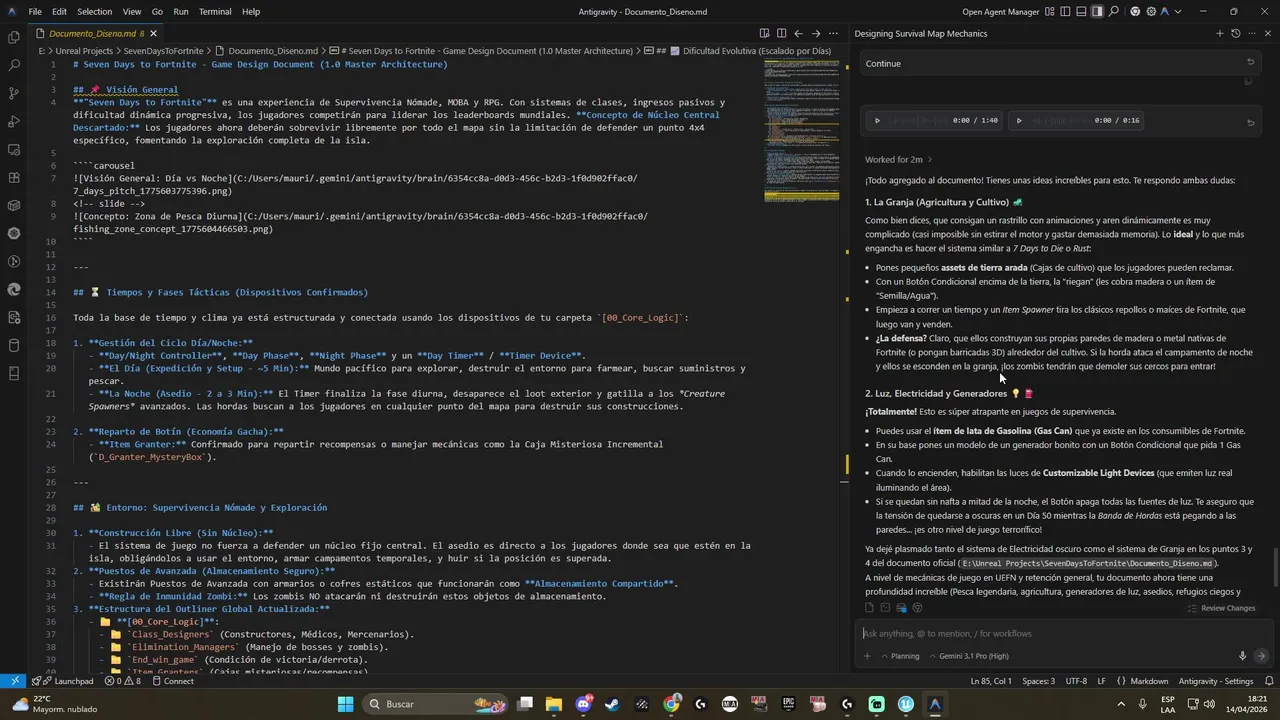Open the Extensions view in activity bar
Screen dimensions: 1280x720
pyautogui.click(x=14, y=177)
